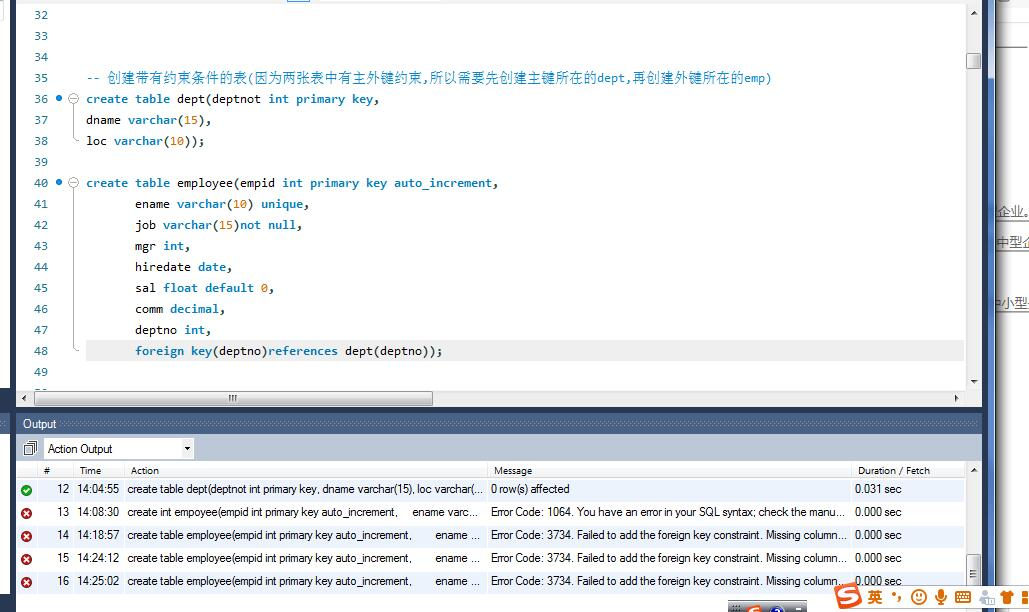Select Error Code 3734 message in row 14

click(667, 535)
